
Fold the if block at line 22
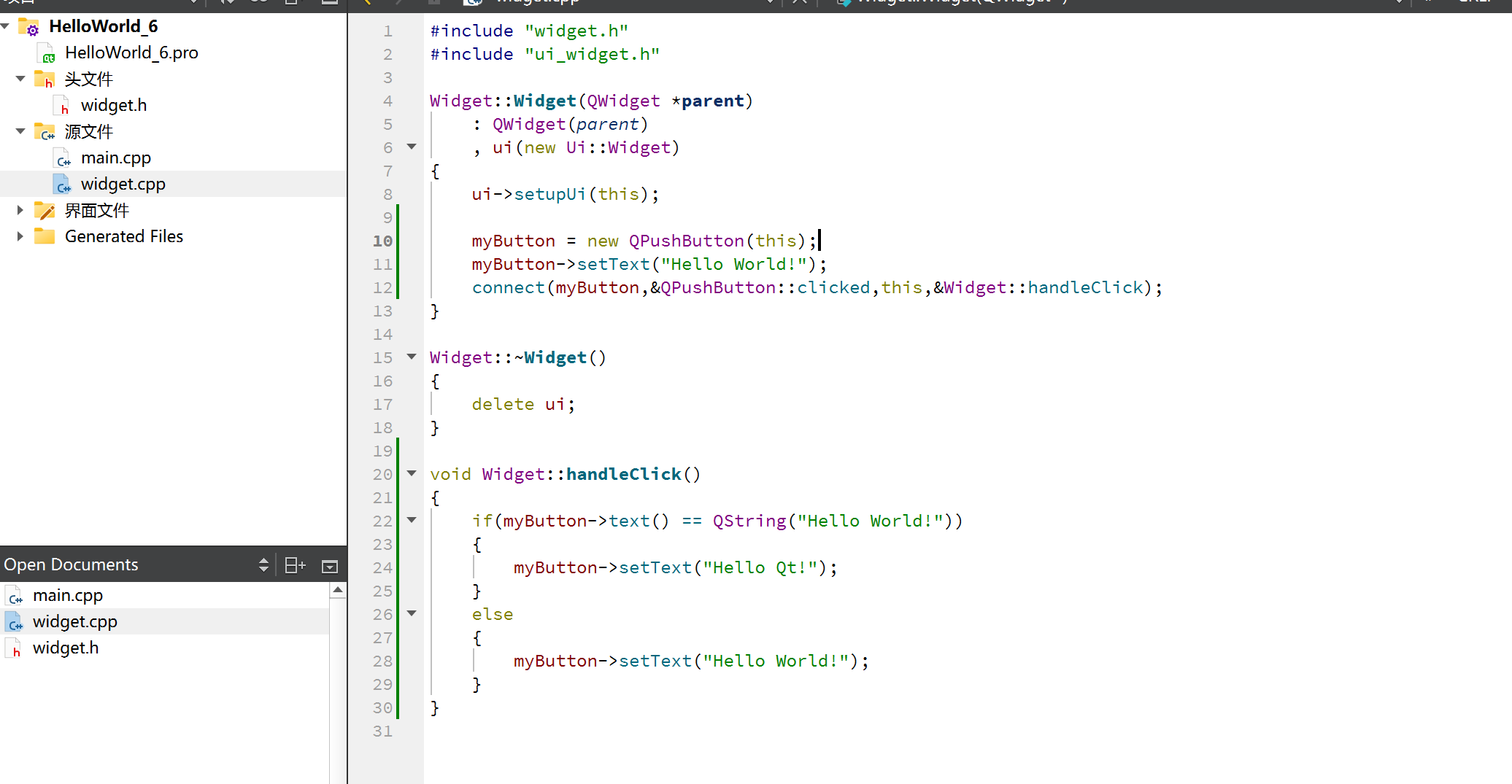(x=412, y=520)
